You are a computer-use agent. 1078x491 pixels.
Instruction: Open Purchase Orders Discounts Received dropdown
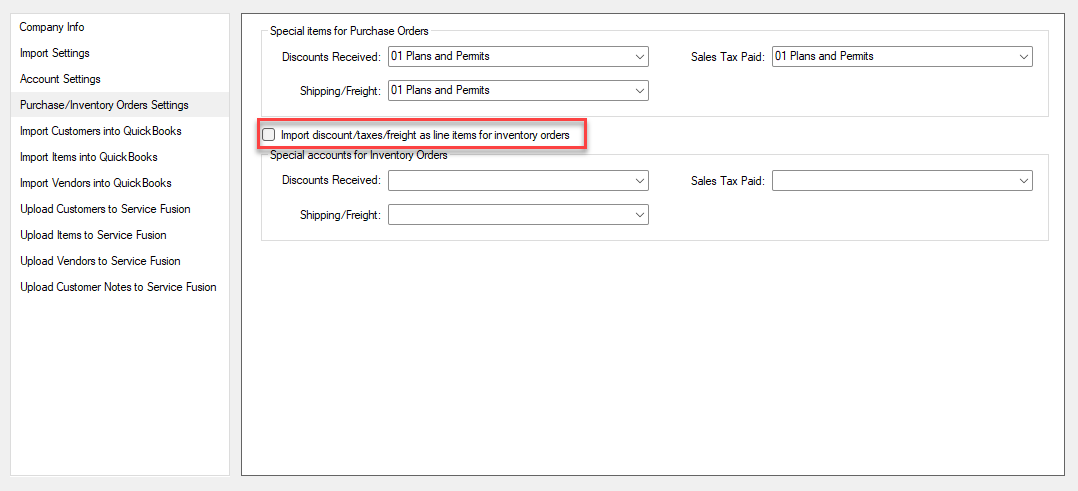pos(518,56)
